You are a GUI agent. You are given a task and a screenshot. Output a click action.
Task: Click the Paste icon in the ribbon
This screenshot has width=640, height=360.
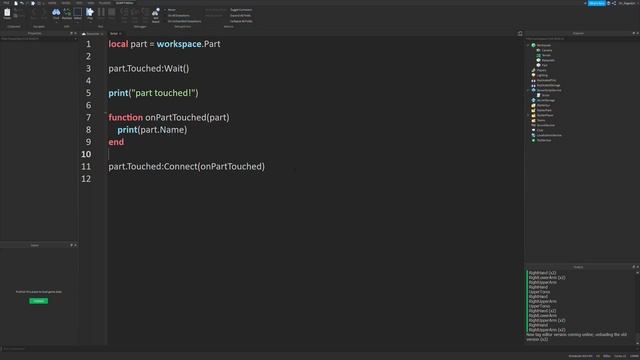click(x=7, y=13)
